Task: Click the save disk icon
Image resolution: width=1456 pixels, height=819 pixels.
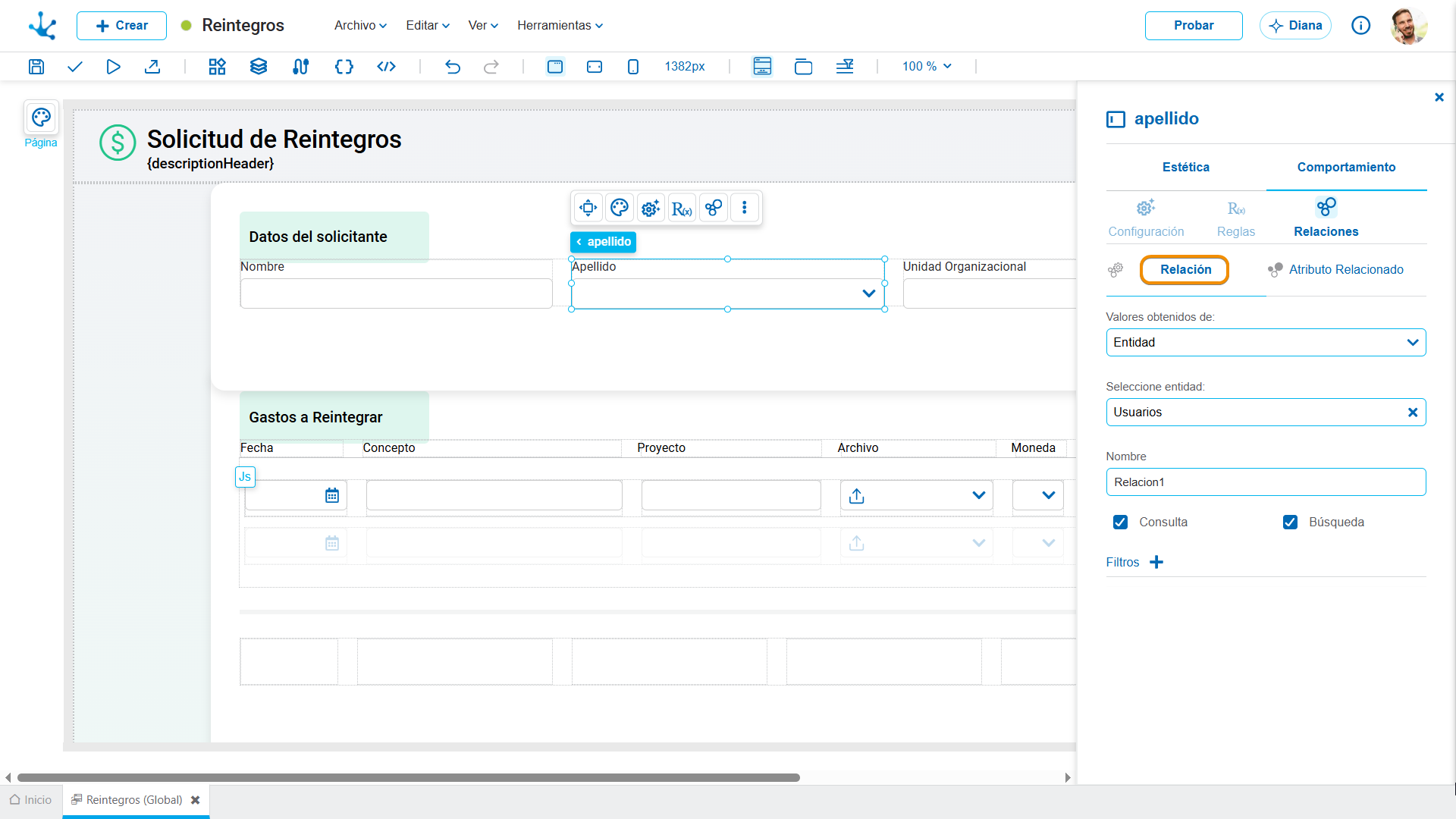Action: point(36,67)
